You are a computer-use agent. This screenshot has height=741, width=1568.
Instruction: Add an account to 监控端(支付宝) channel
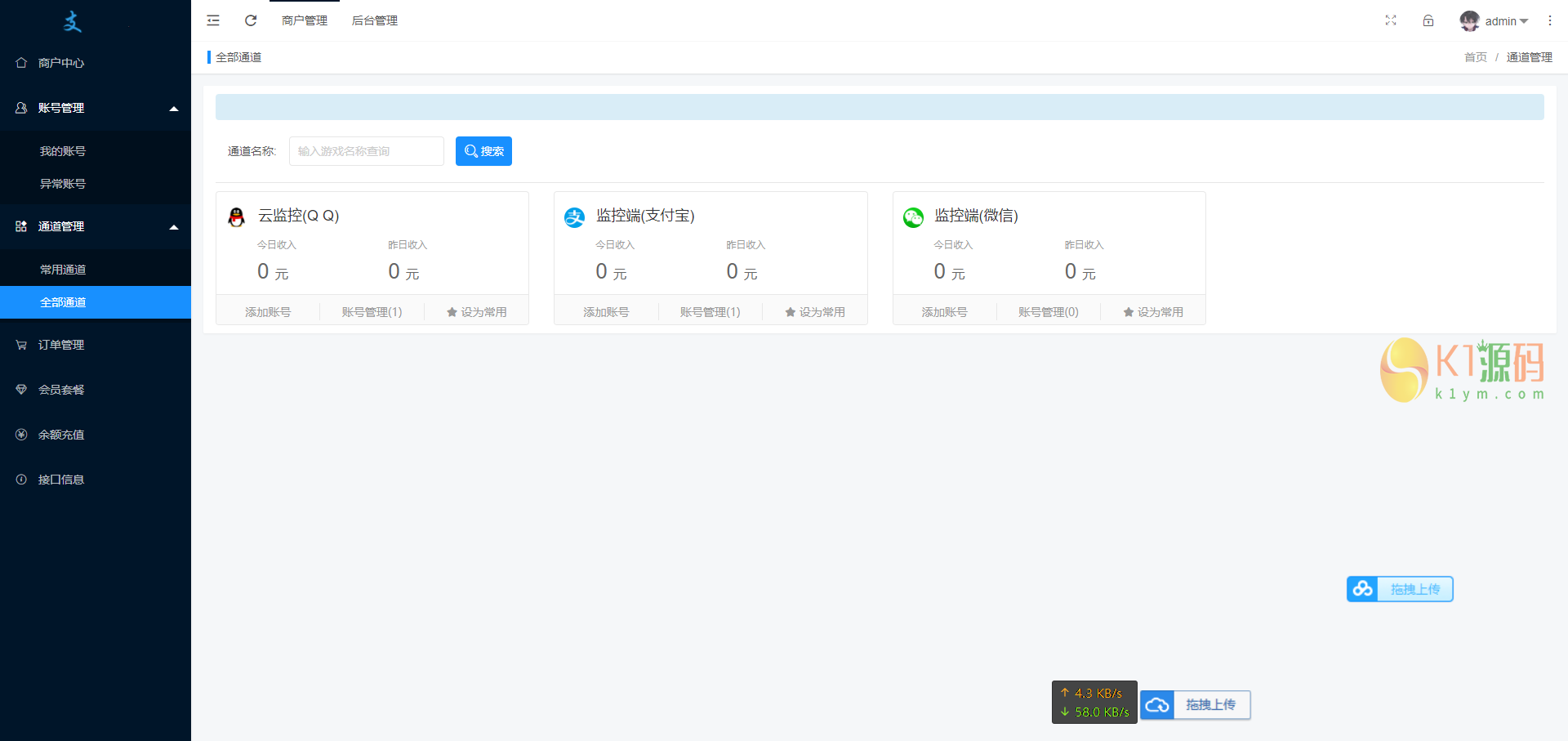pos(606,312)
